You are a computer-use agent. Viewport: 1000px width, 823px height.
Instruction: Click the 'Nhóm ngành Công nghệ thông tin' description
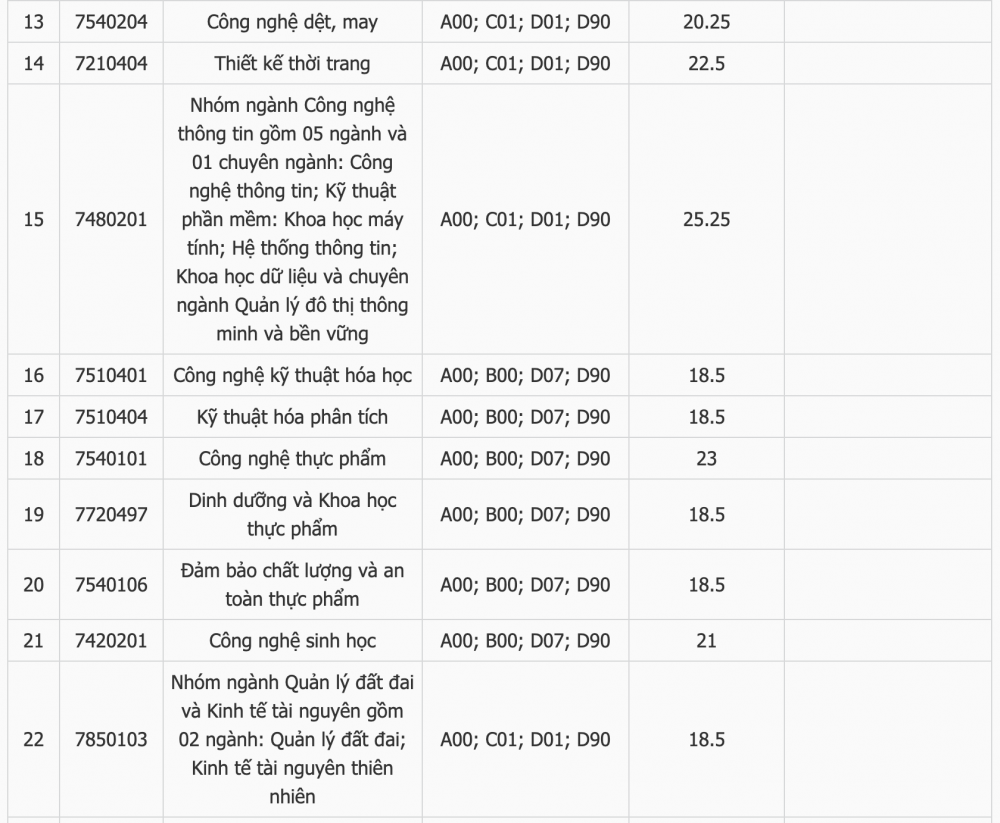(292, 219)
